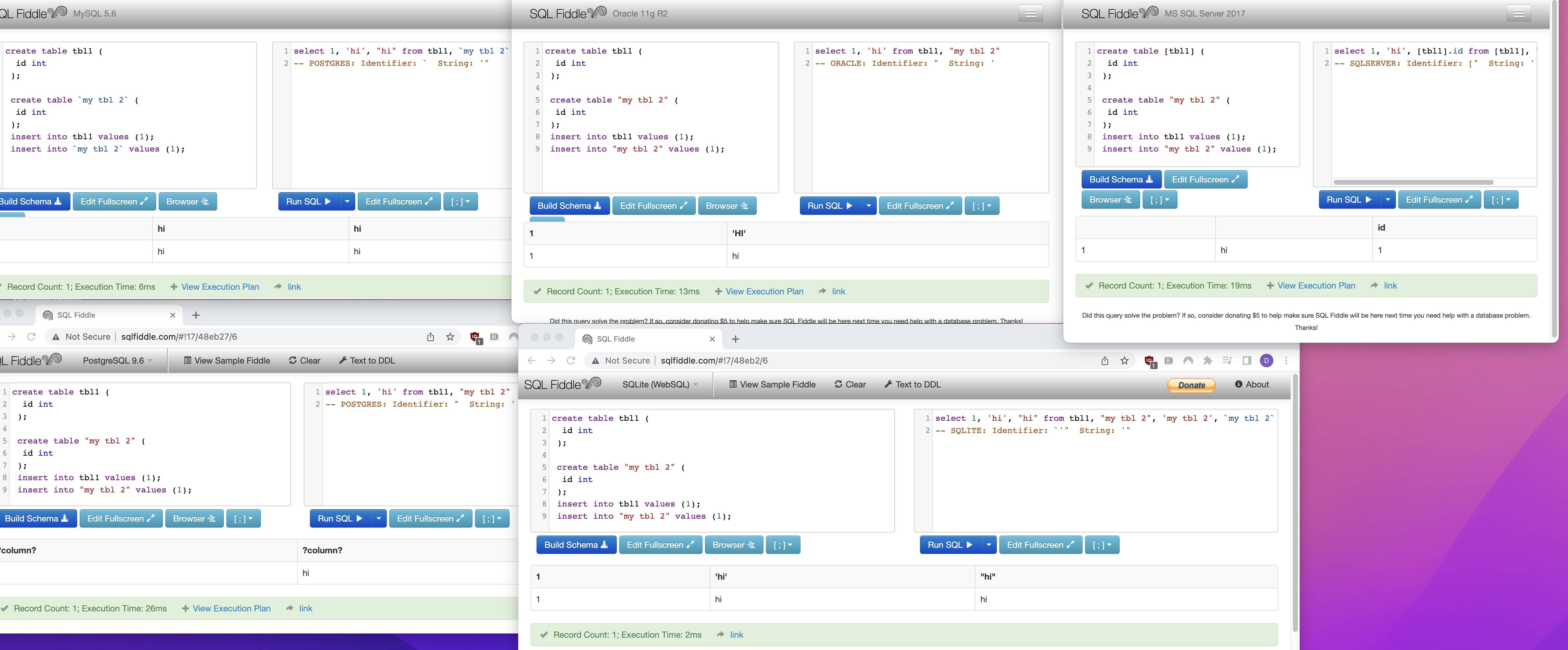Toggle side panel icon in SQLite window
Image resolution: width=1568 pixels, height=650 pixels.
click(x=1247, y=360)
